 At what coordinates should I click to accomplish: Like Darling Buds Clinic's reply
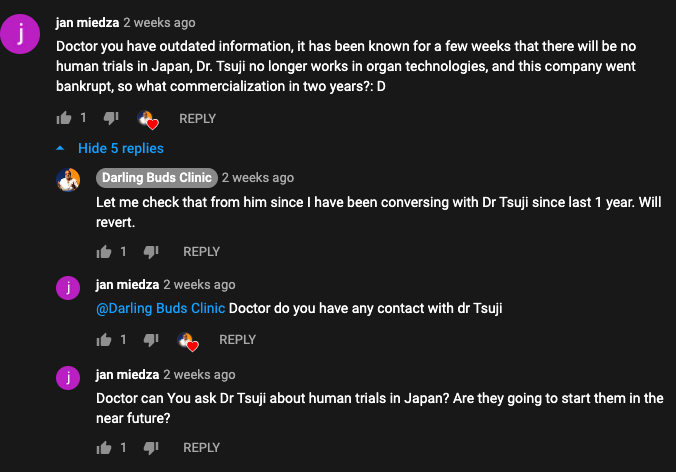tap(104, 252)
